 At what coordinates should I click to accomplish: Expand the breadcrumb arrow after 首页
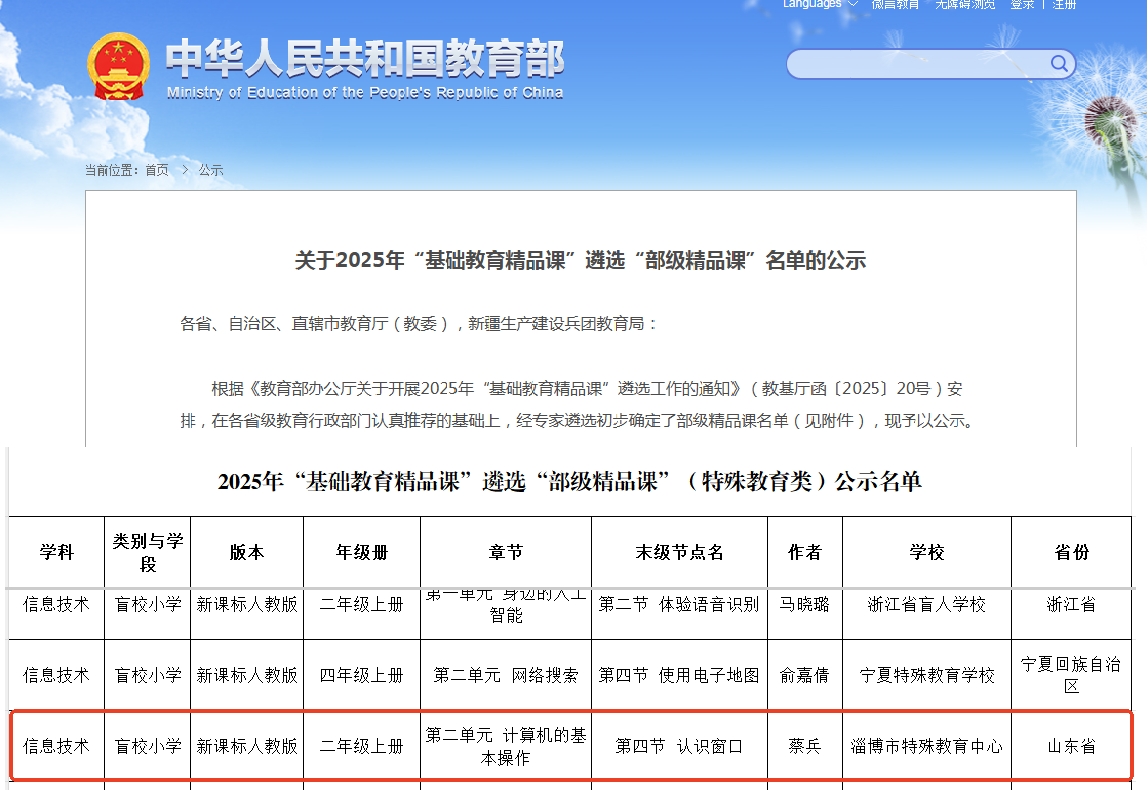point(184,169)
